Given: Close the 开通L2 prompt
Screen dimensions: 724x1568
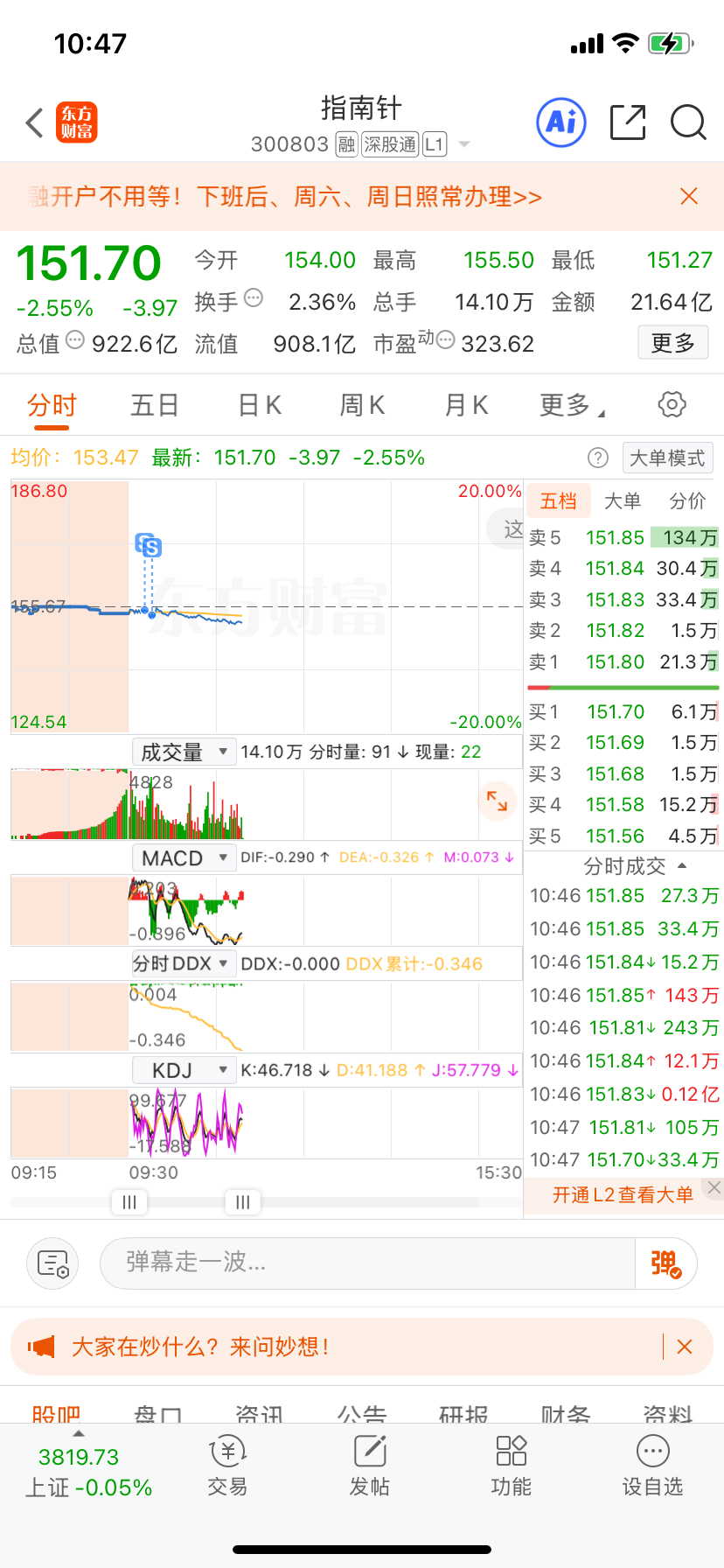Looking at the screenshot, I should click(714, 1187).
